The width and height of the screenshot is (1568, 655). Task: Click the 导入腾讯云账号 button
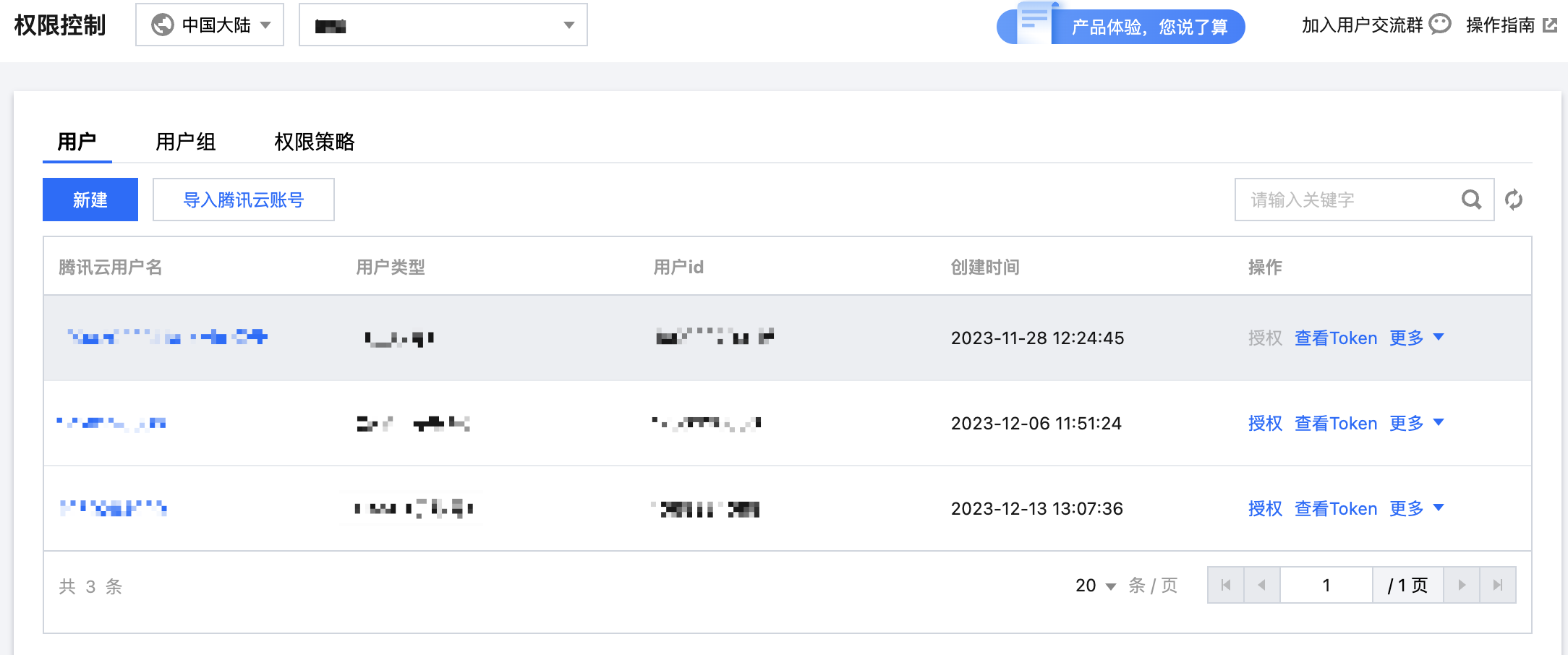tap(244, 200)
